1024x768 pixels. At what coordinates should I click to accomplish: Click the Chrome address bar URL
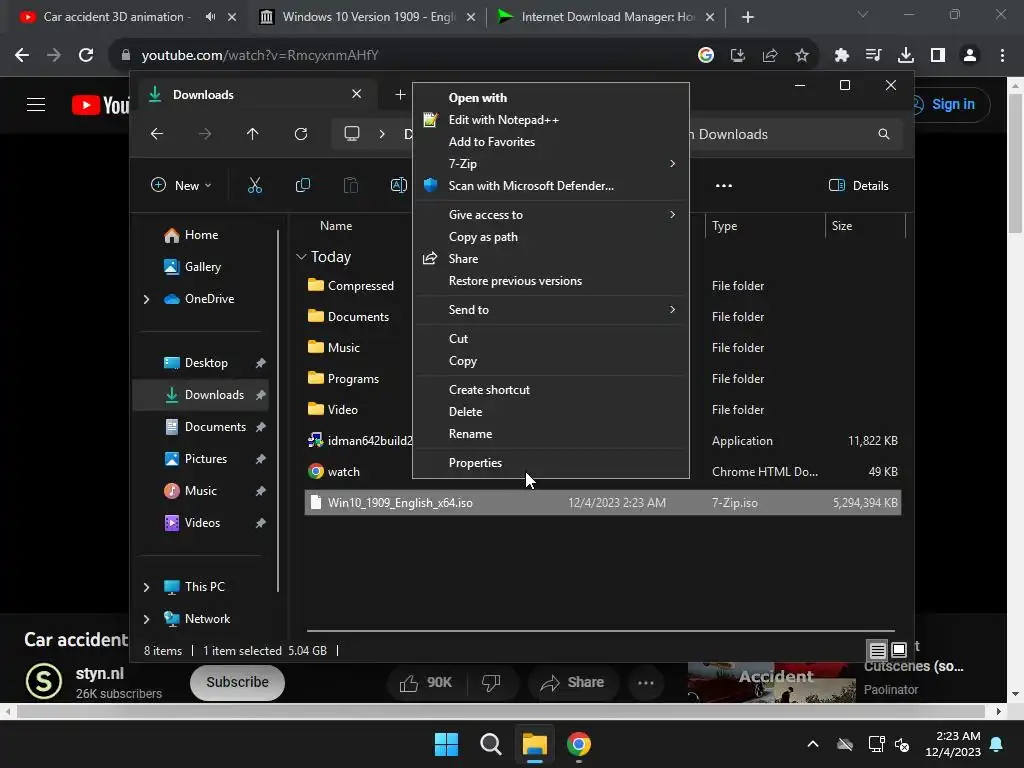260,55
